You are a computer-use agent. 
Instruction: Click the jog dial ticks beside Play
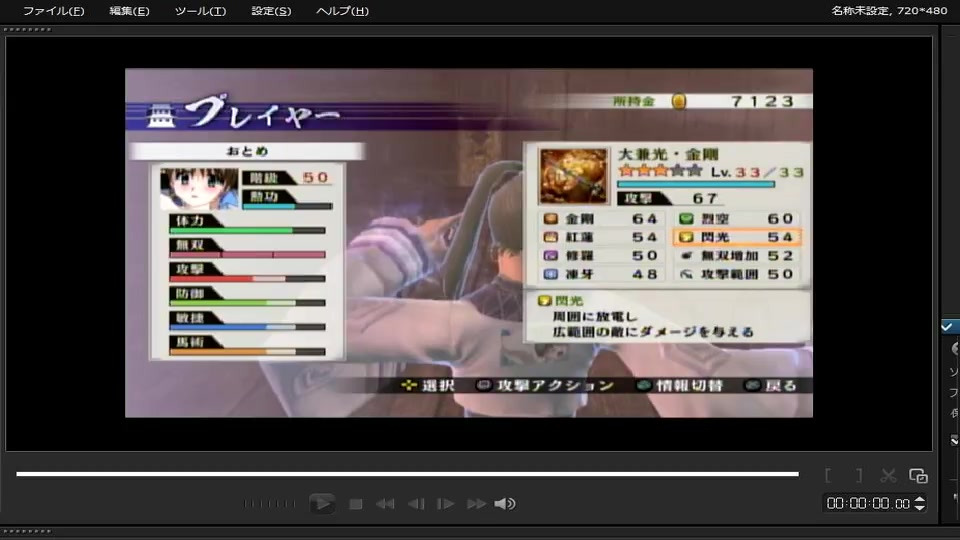tap(269, 504)
